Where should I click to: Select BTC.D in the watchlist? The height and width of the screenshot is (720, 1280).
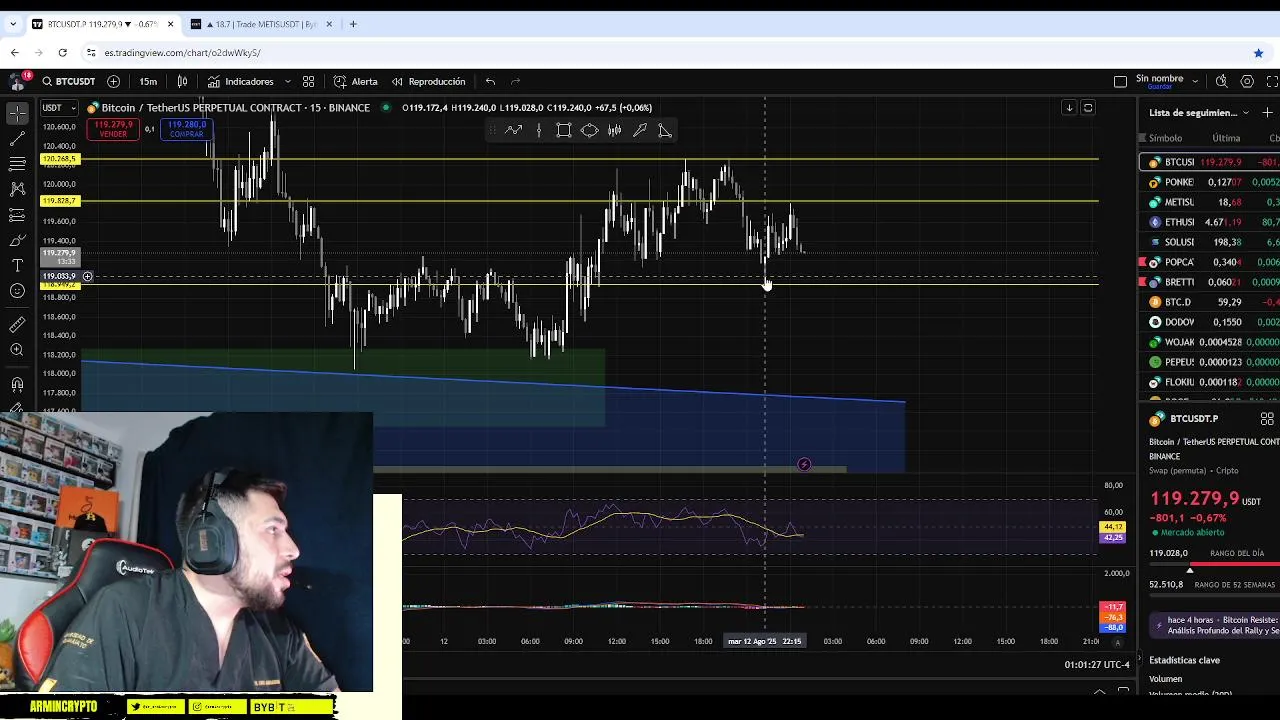pyautogui.click(x=1210, y=302)
